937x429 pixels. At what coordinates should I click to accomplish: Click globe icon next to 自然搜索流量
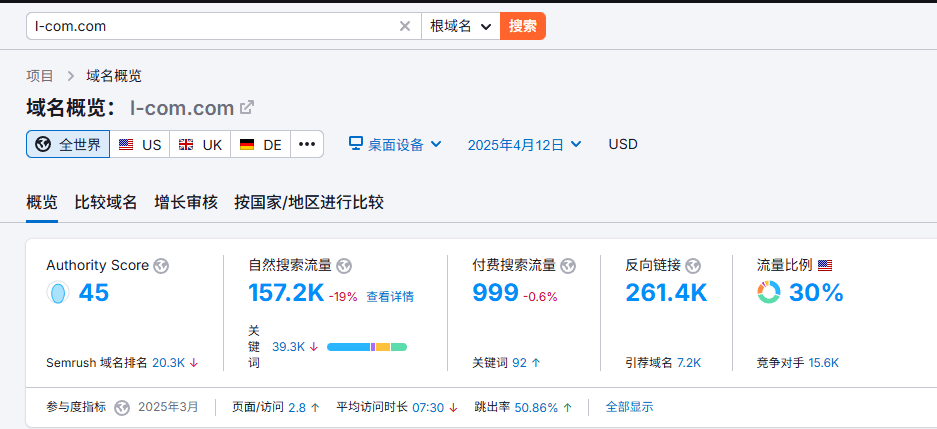(x=344, y=266)
